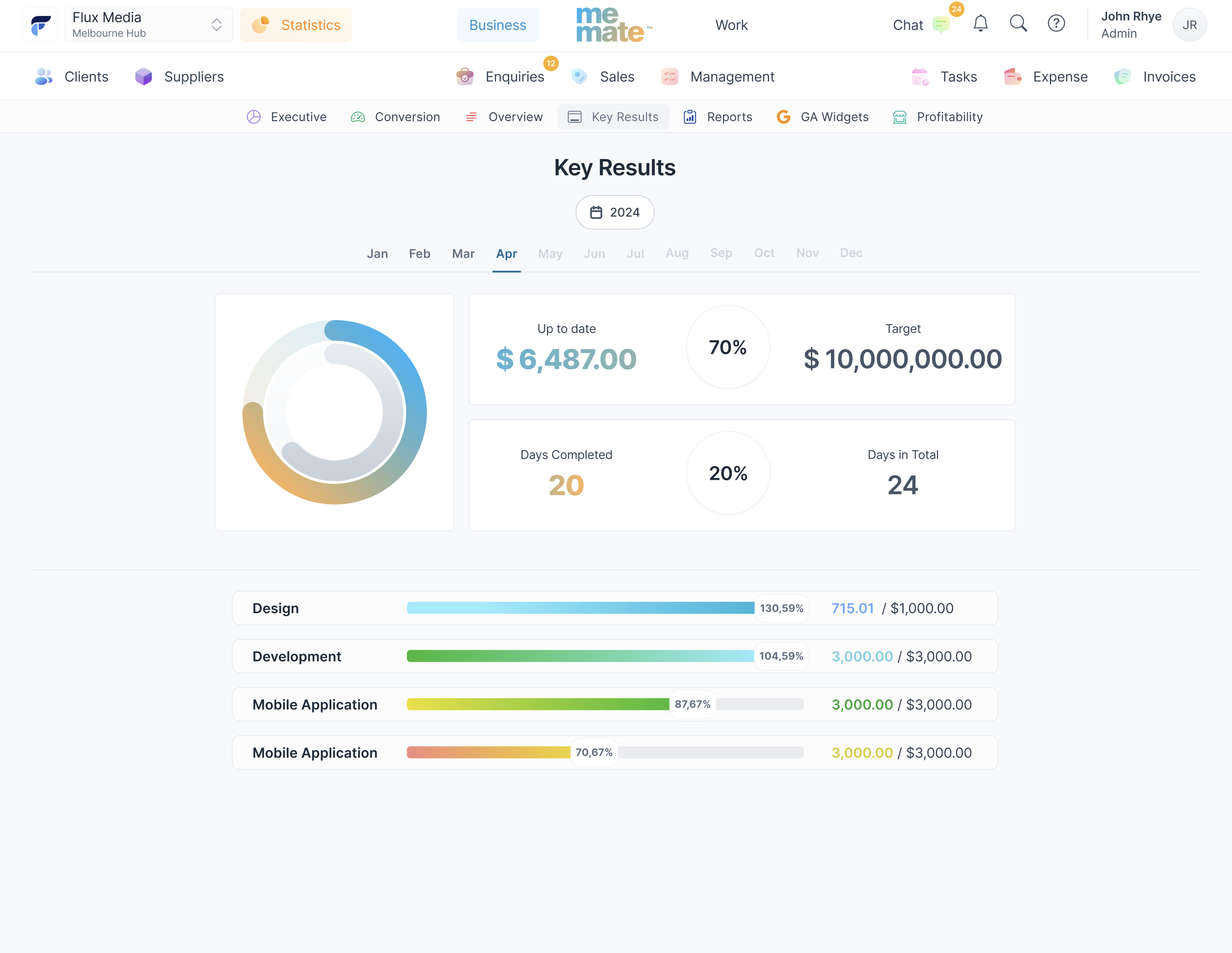This screenshot has height=953, width=1232.
Task: Switch to Work mode
Action: tap(731, 25)
